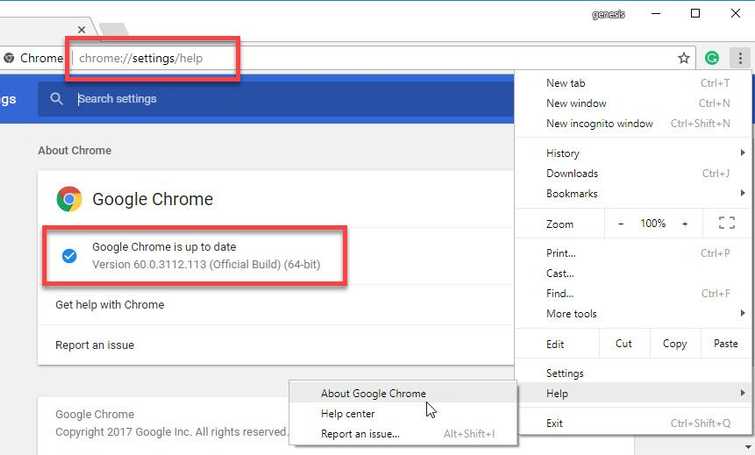The width and height of the screenshot is (755, 455).
Task: Select New incognito window
Action: (x=599, y=124)
